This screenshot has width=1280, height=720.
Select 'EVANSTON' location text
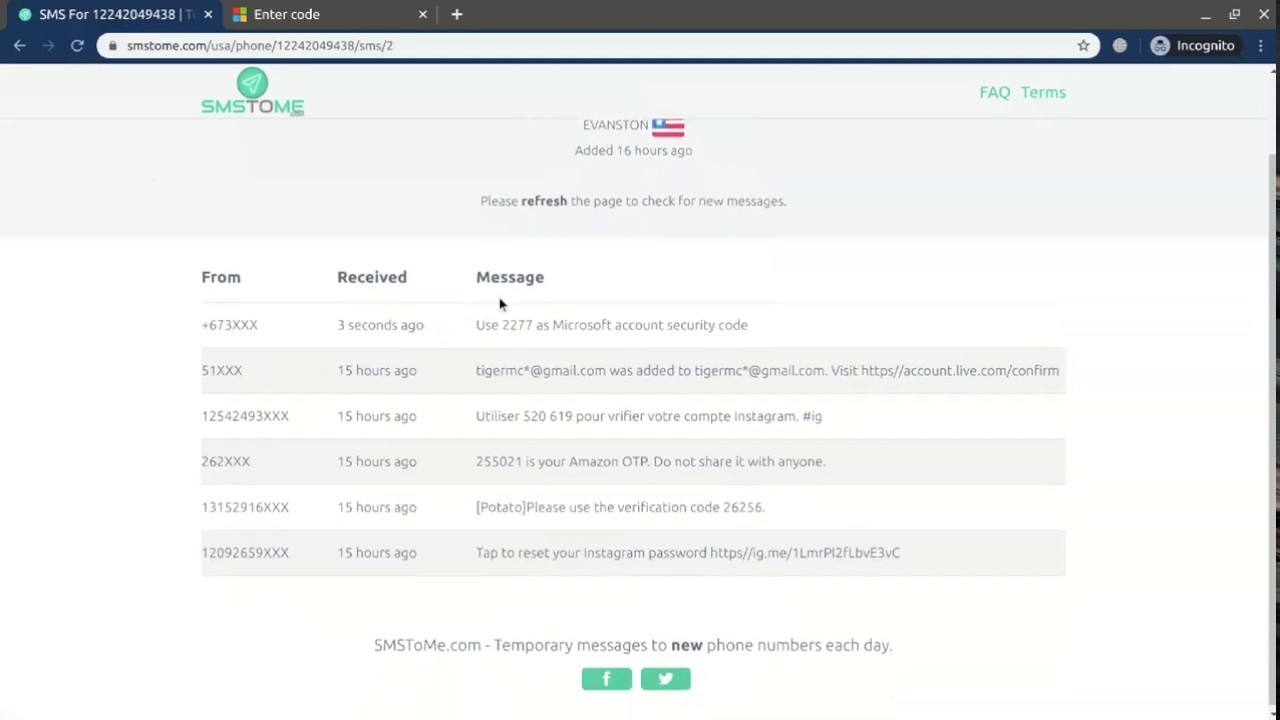pyautogui.click(x=615, y=125)
